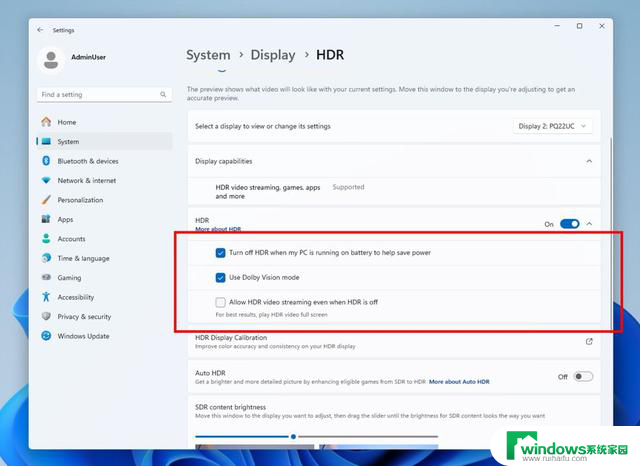Select Privacy & security
The image size is (640, 466).
click(104, 317)
